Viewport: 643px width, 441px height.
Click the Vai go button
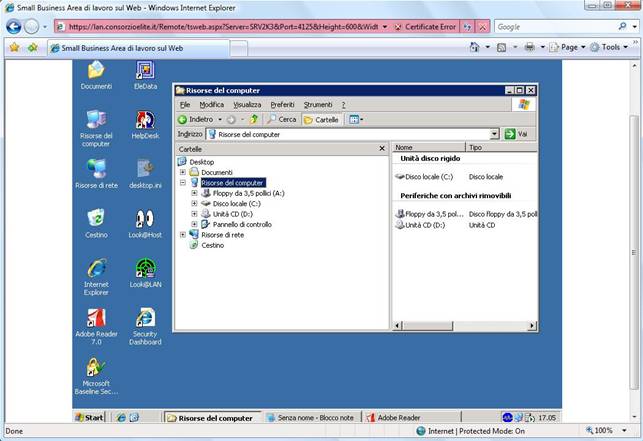click(516, 134)
